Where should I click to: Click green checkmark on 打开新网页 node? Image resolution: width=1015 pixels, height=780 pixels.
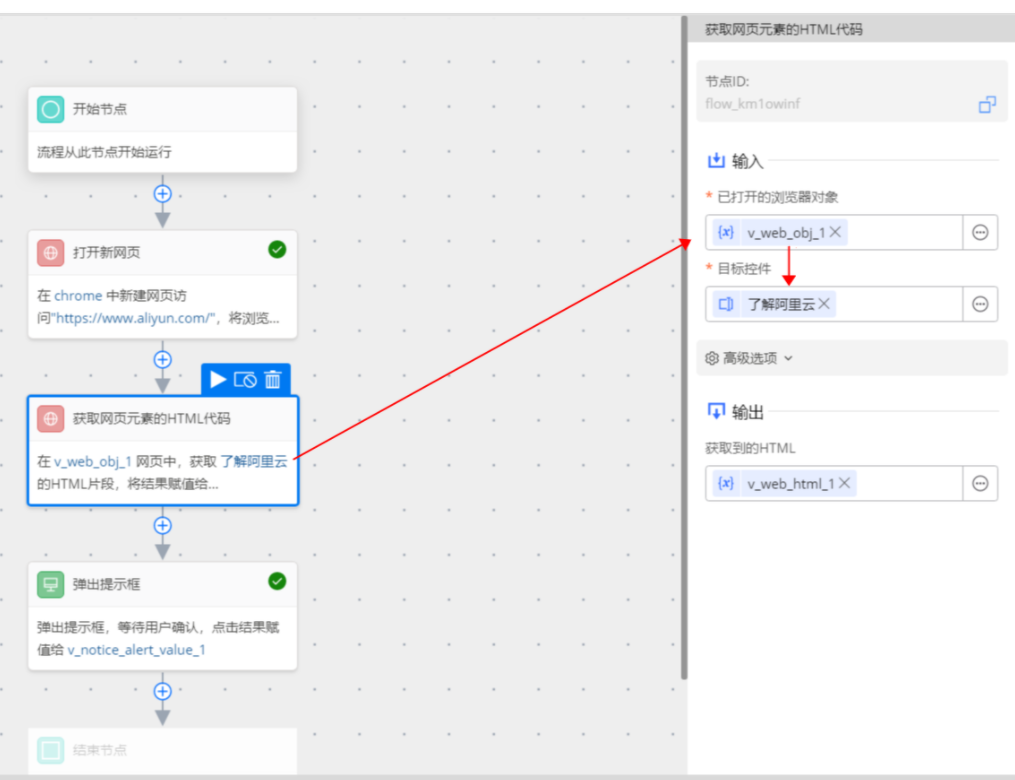coord(277,249)
